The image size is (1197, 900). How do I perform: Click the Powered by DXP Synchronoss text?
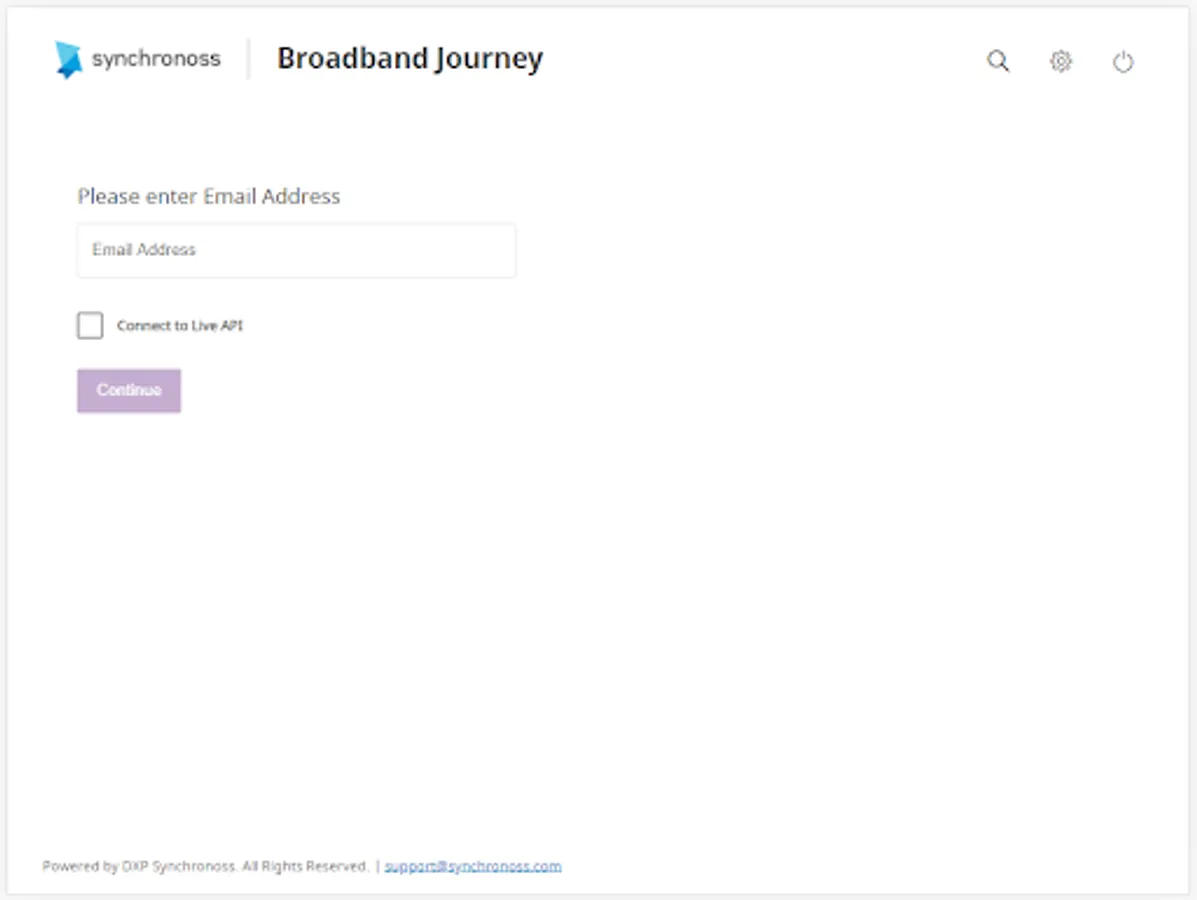[140, 866]
